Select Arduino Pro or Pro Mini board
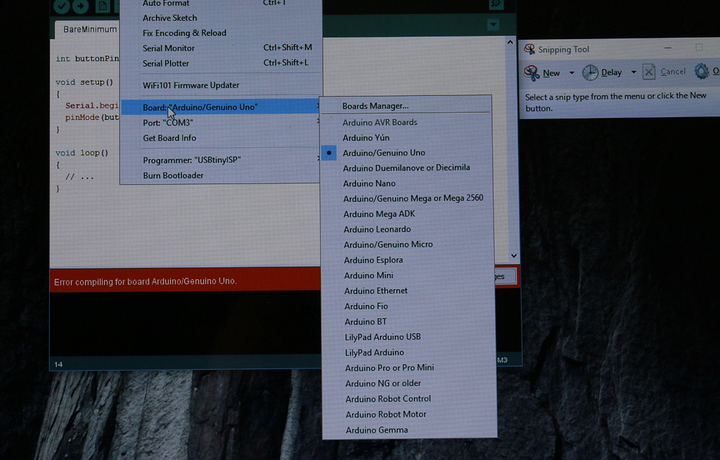The width and height of the screenshot is (720, 460). tap(389, 368)
